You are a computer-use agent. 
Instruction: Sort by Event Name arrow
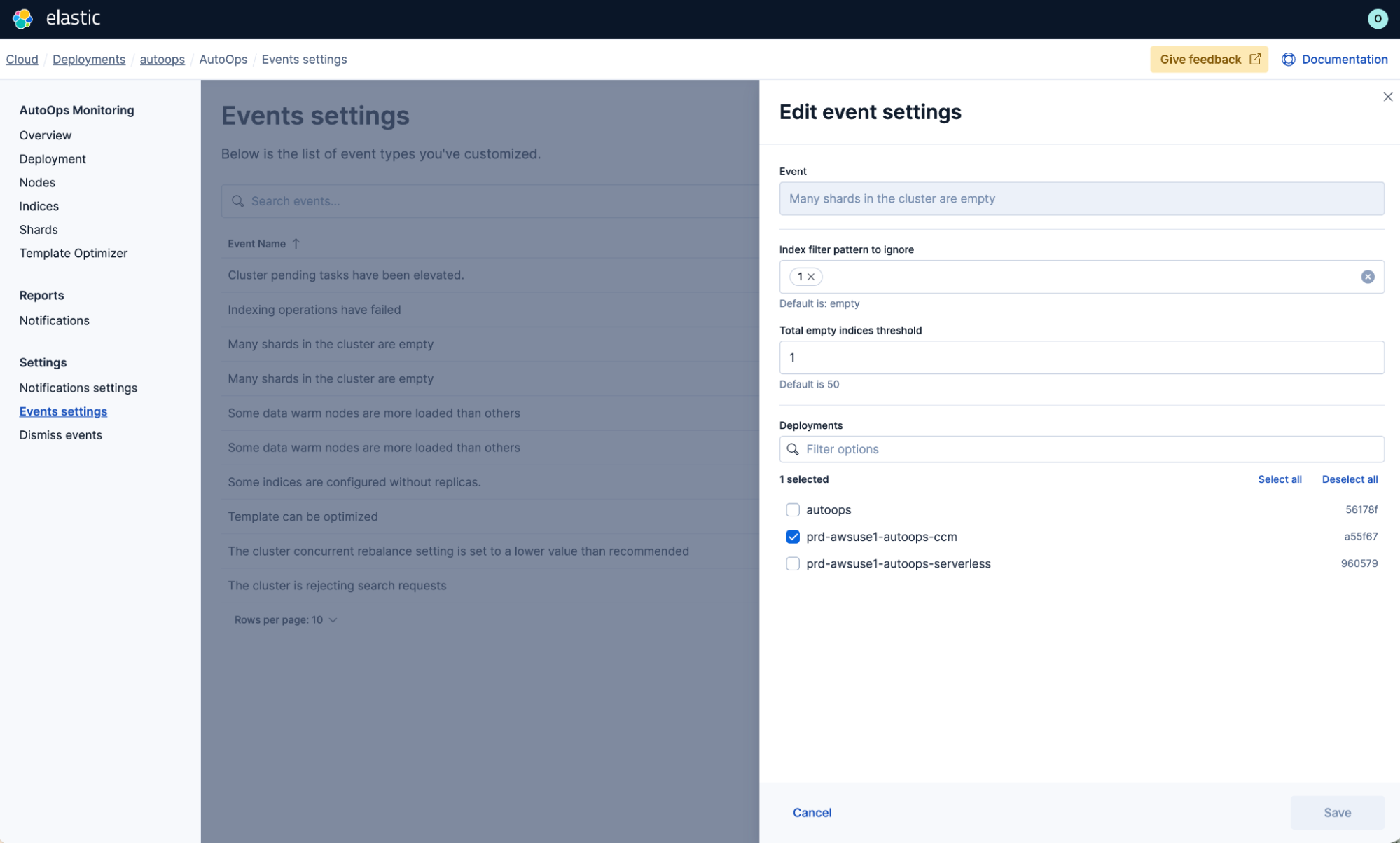tap(296, 244)
